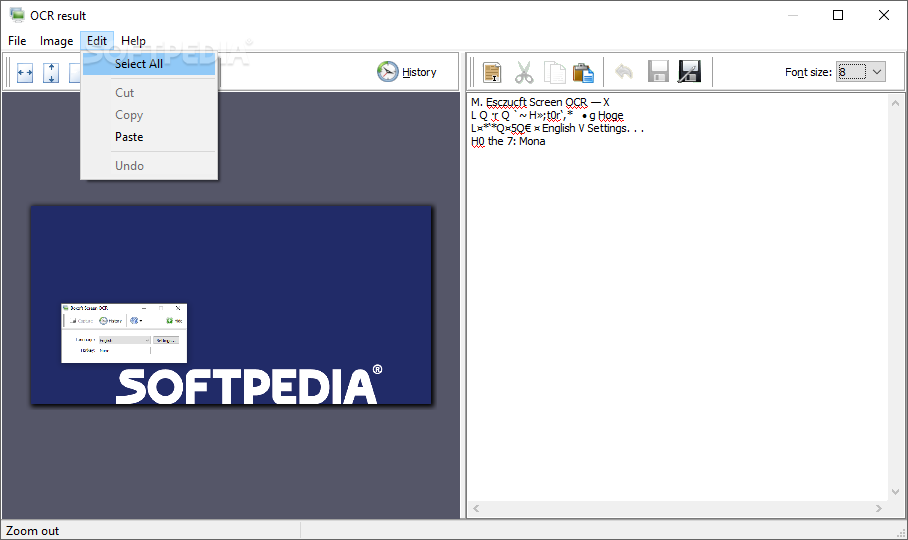Click the undo arrow icon
Screen dimensions: 908x540
[x=624, y=72]
